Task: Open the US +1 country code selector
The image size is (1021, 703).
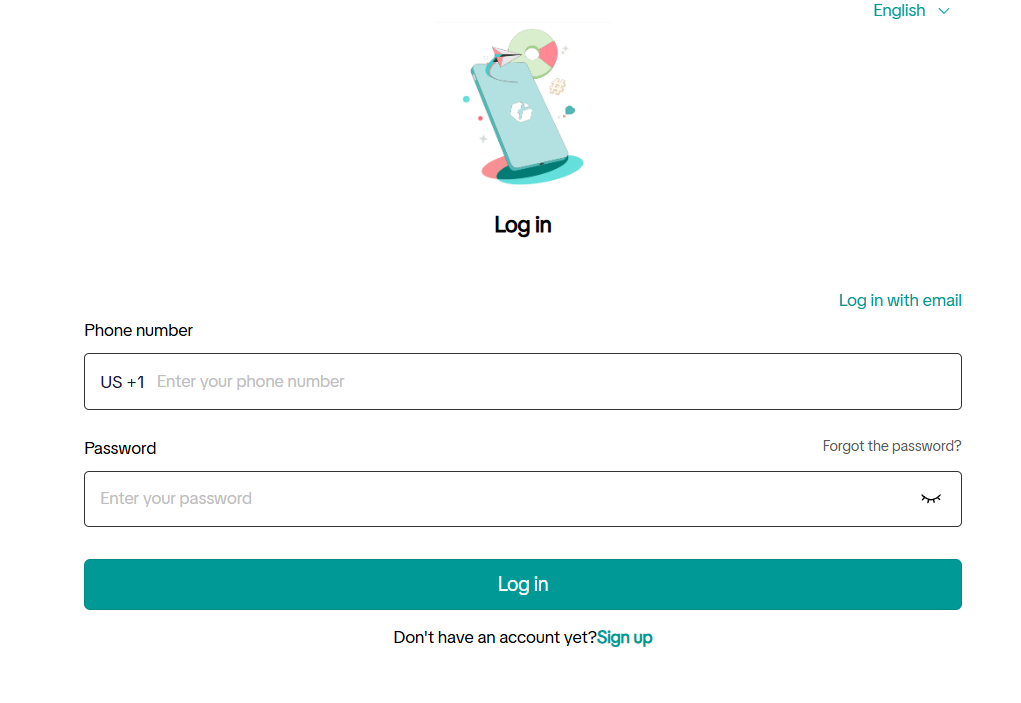Action: (x=122, y=382)
